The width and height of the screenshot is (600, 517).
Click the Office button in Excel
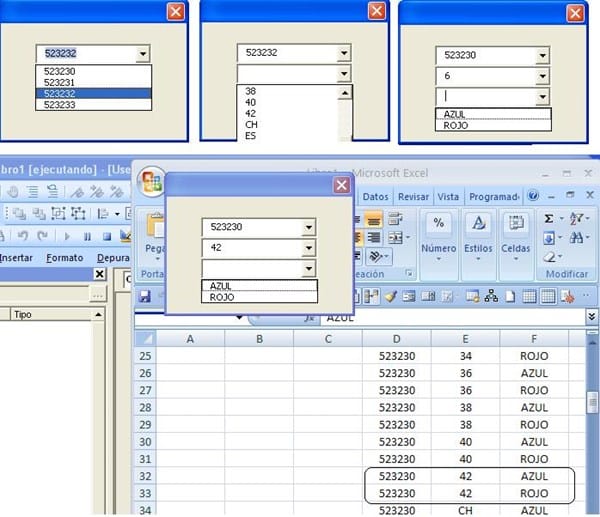pos(152,181)
